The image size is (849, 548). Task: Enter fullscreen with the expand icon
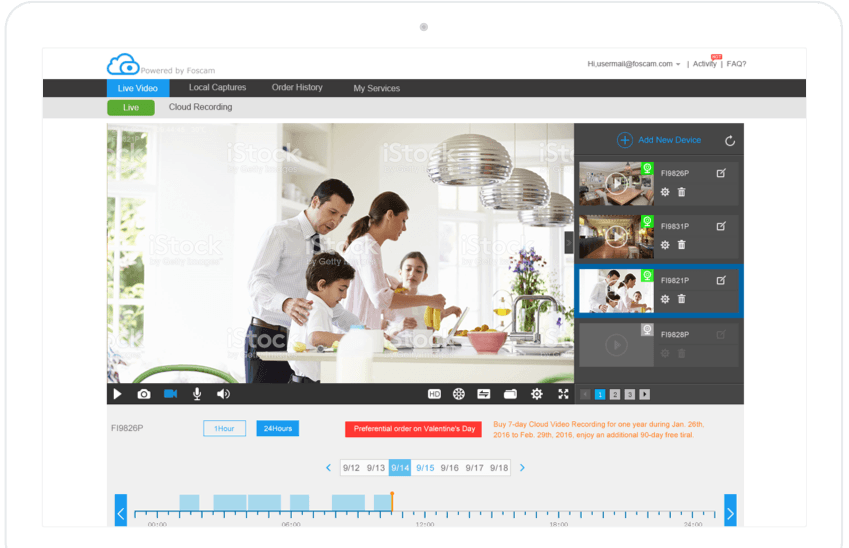(563, 394)
